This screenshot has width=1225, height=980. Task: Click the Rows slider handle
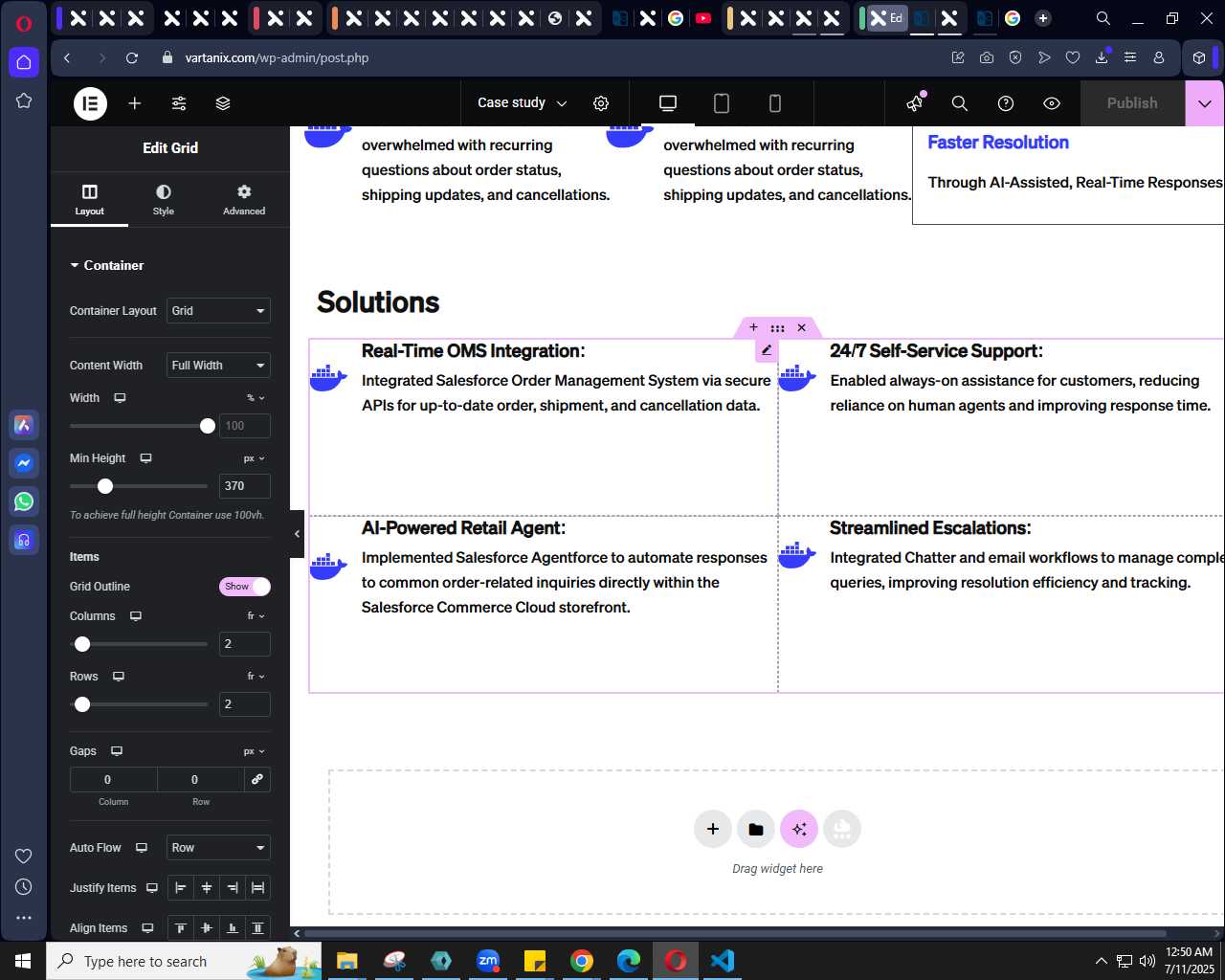(x=82, y=704)
